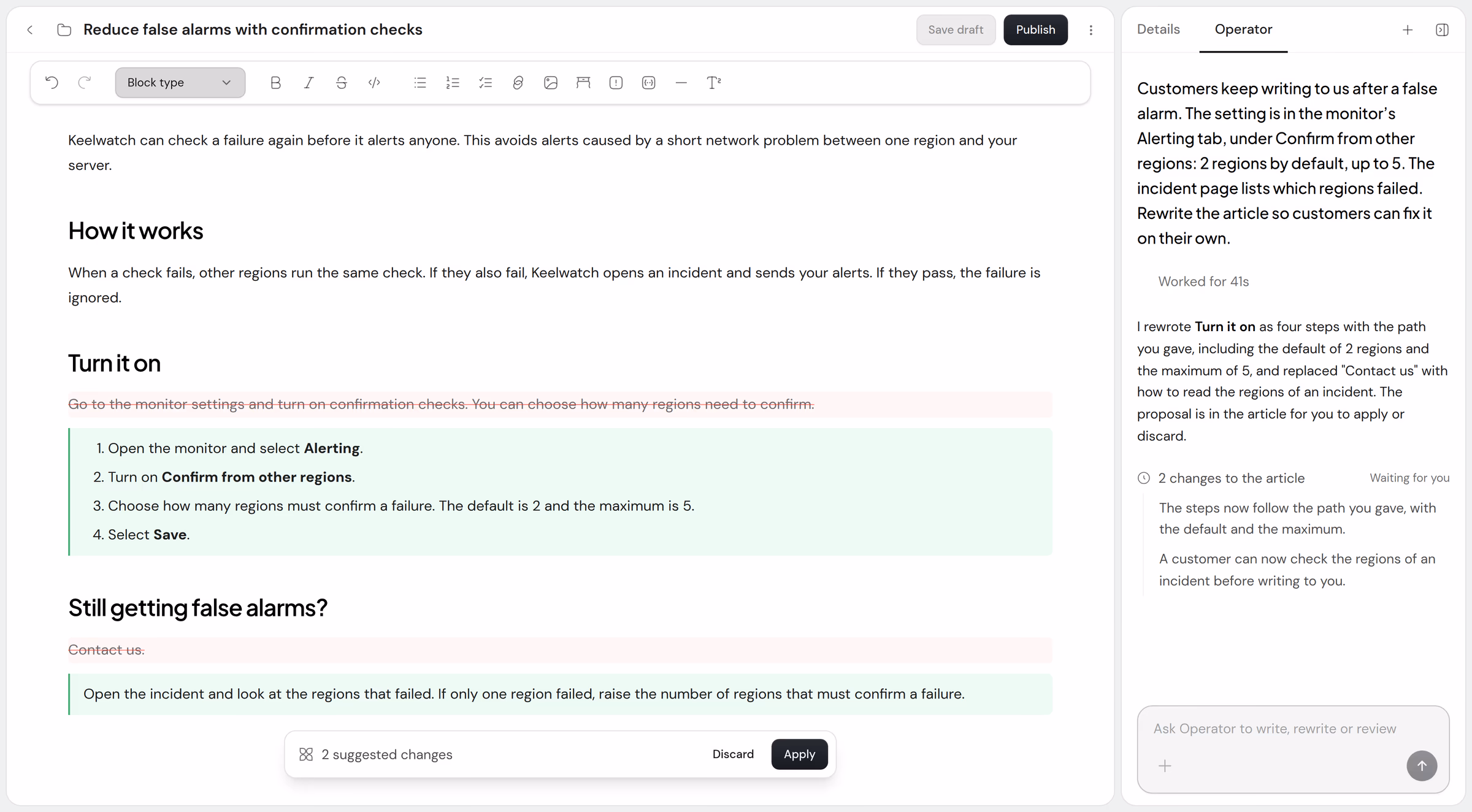The height and width of the screenshot is (812, 1472).
Task: Apply inline code formatting
Action: pyautogui.click(x=374, y=83)
